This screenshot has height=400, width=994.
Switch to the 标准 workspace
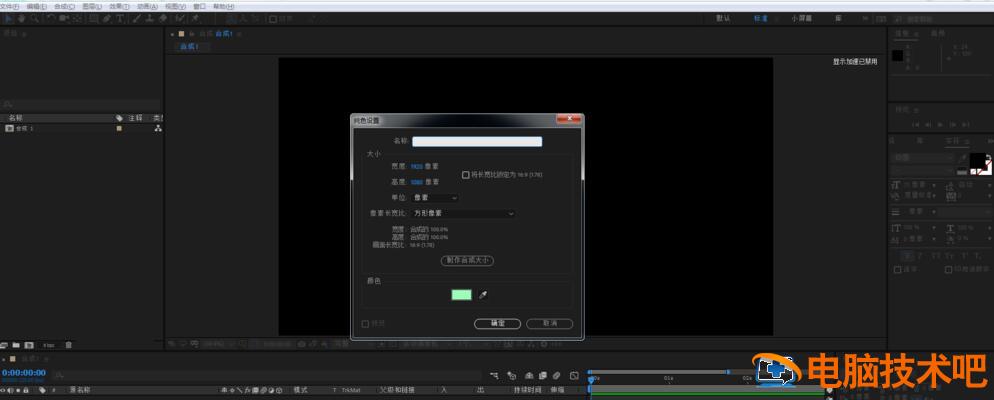761,18
